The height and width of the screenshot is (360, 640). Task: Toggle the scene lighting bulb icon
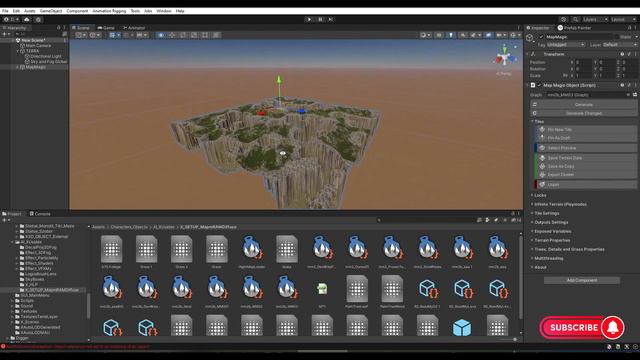pyautogui.click(x=451, y=35)
